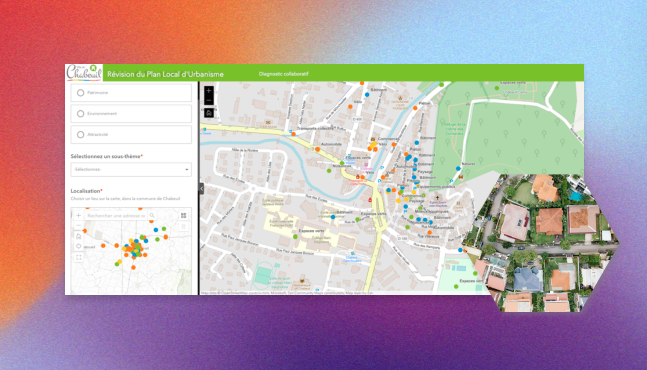Image resolution: width=647 pixels, height=370 pixels.
Task: Open the sous-thème Sélectionnez dropdown
Action: (131, 170)
